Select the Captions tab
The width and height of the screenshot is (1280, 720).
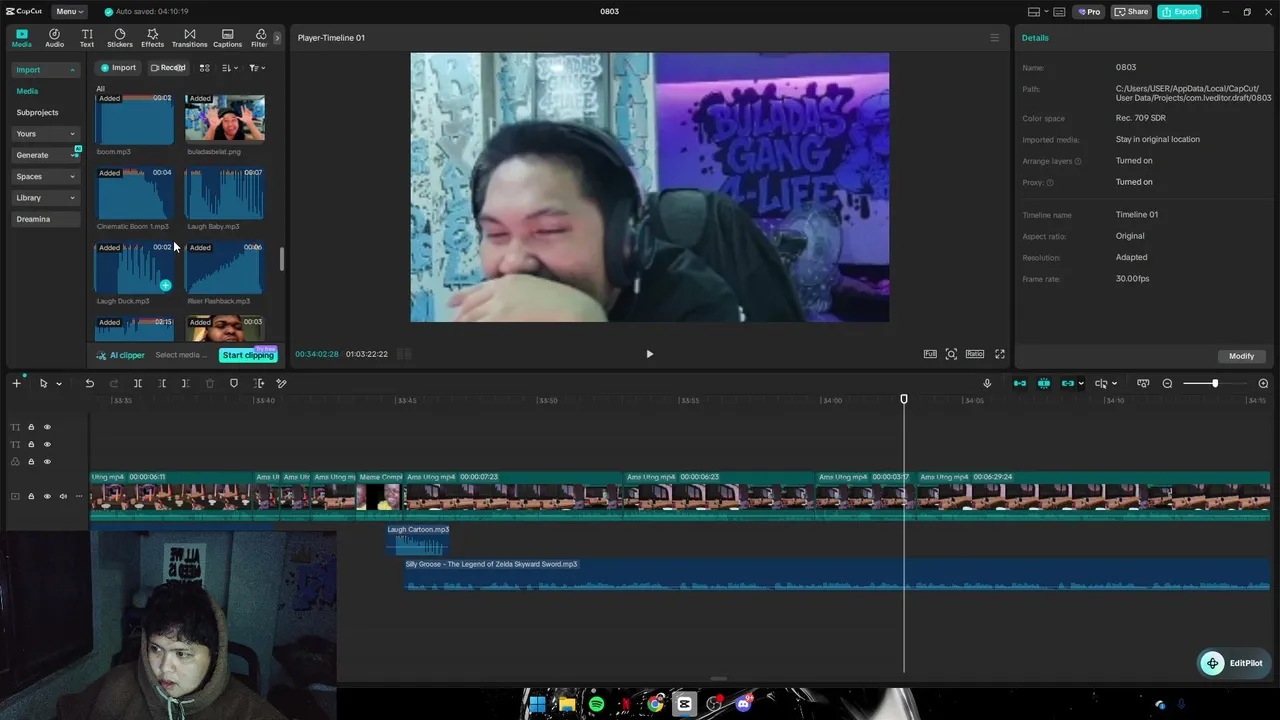(227, 38)
